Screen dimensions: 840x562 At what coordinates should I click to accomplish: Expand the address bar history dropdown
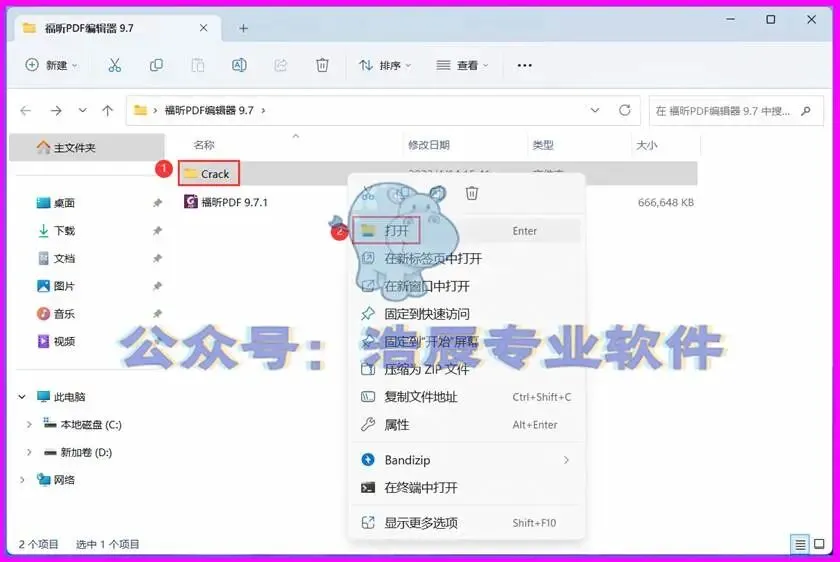[595, 110]
